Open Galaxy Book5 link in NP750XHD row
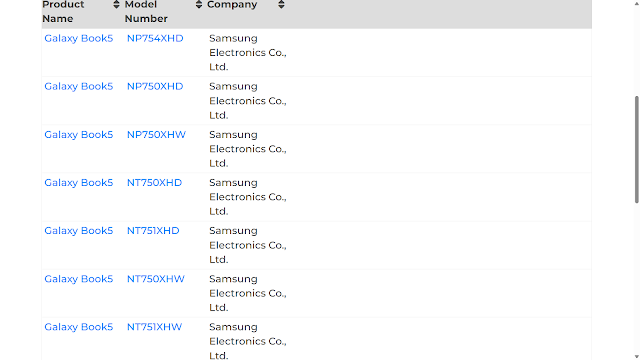640x360 pixels. [78, 87]
